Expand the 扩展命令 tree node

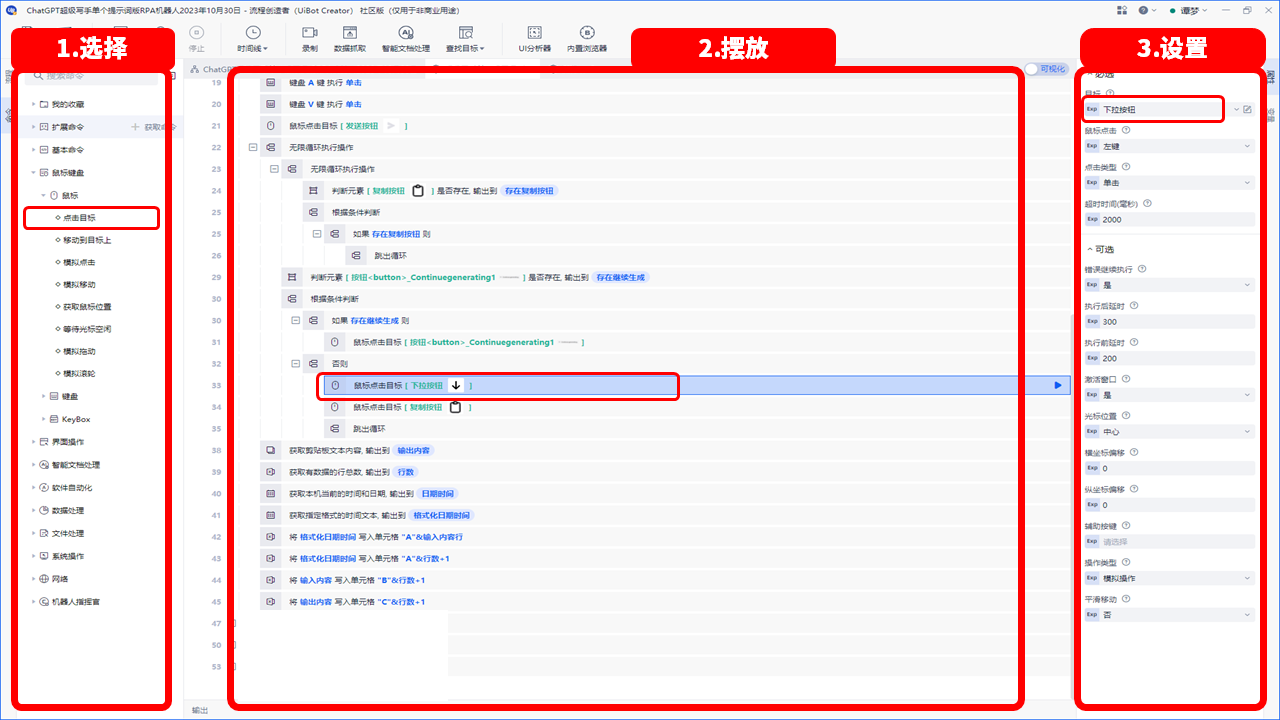32,127
